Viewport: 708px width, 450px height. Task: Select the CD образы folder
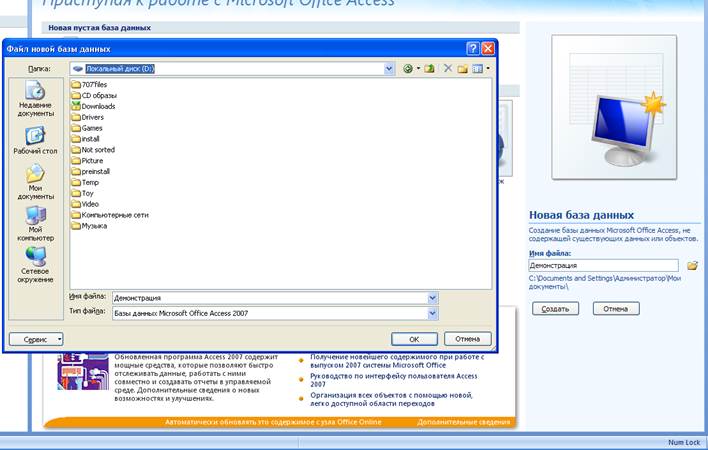94,95
